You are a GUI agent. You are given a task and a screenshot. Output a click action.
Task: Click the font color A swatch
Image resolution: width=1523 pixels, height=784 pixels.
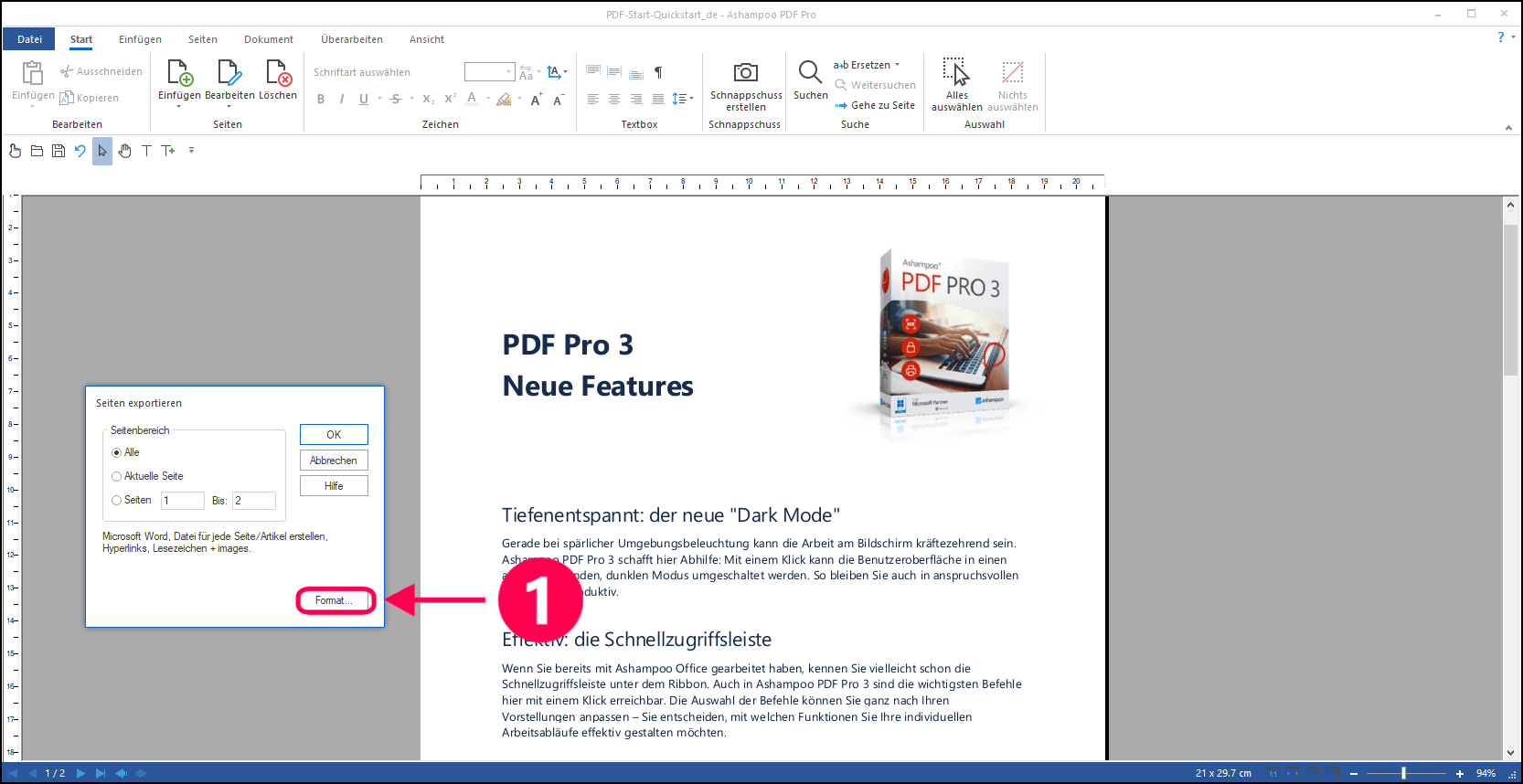tap(472, 99)
